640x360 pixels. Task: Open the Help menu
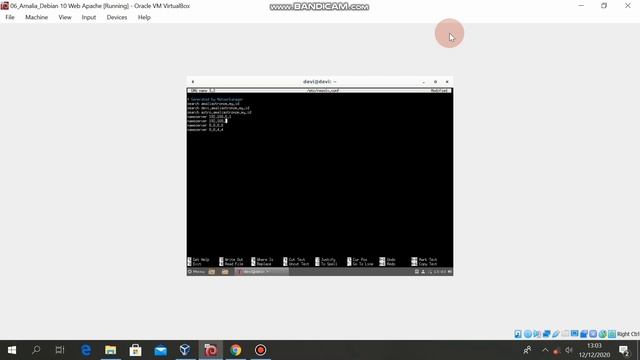(144, 17)
